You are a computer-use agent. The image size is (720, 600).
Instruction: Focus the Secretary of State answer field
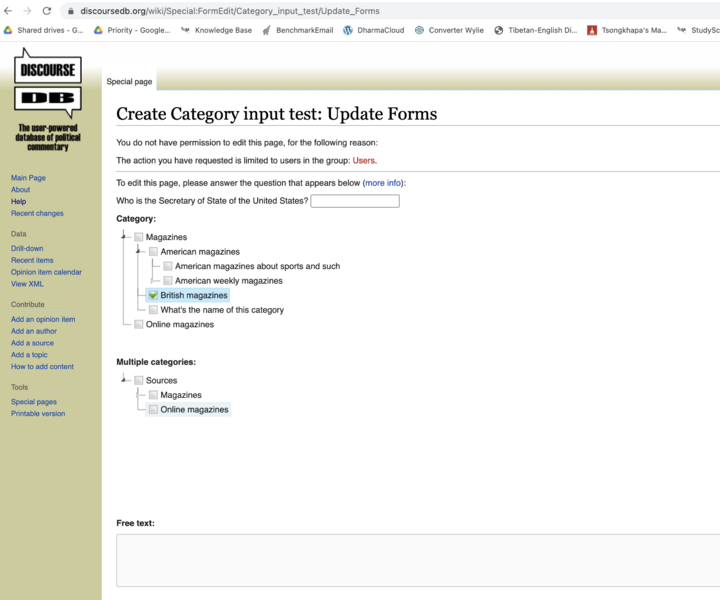pyautogui.click(x=355, y=201)
